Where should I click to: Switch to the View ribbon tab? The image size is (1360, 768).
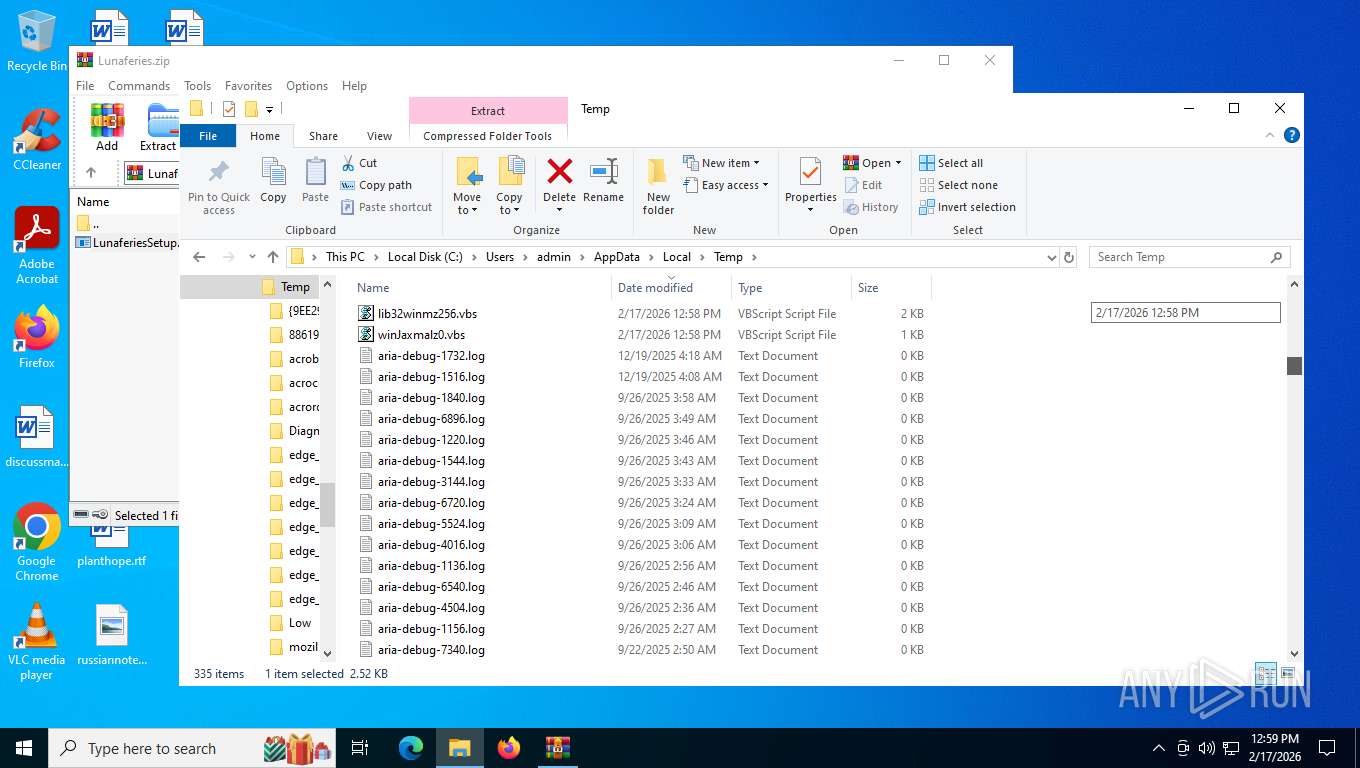[x=379, y=136]
